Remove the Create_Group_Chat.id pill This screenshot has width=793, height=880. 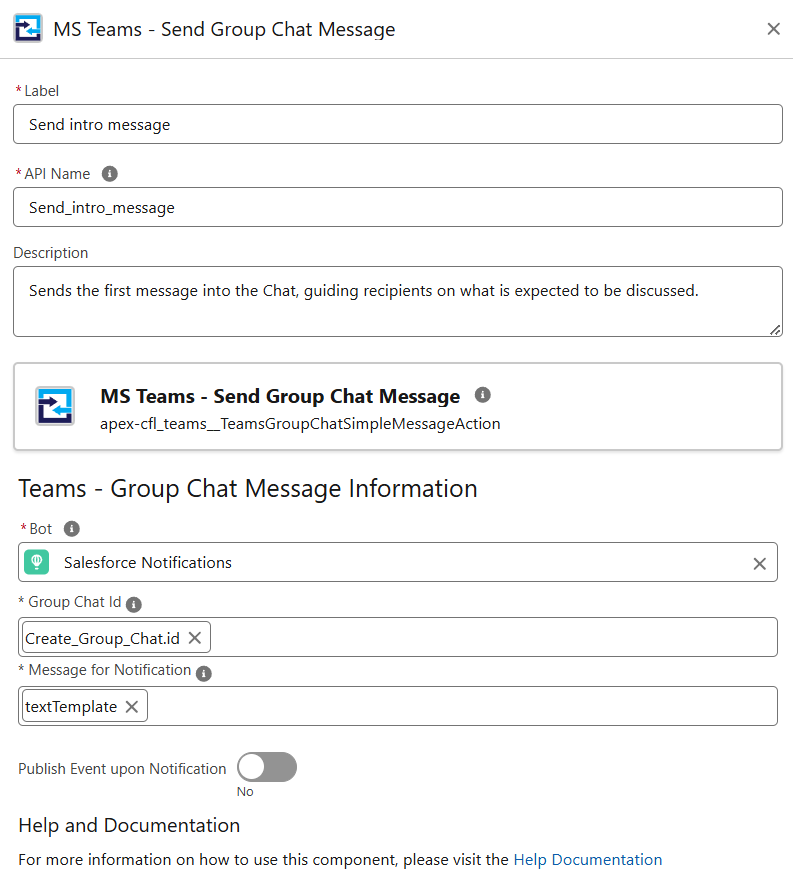point(195,638)
